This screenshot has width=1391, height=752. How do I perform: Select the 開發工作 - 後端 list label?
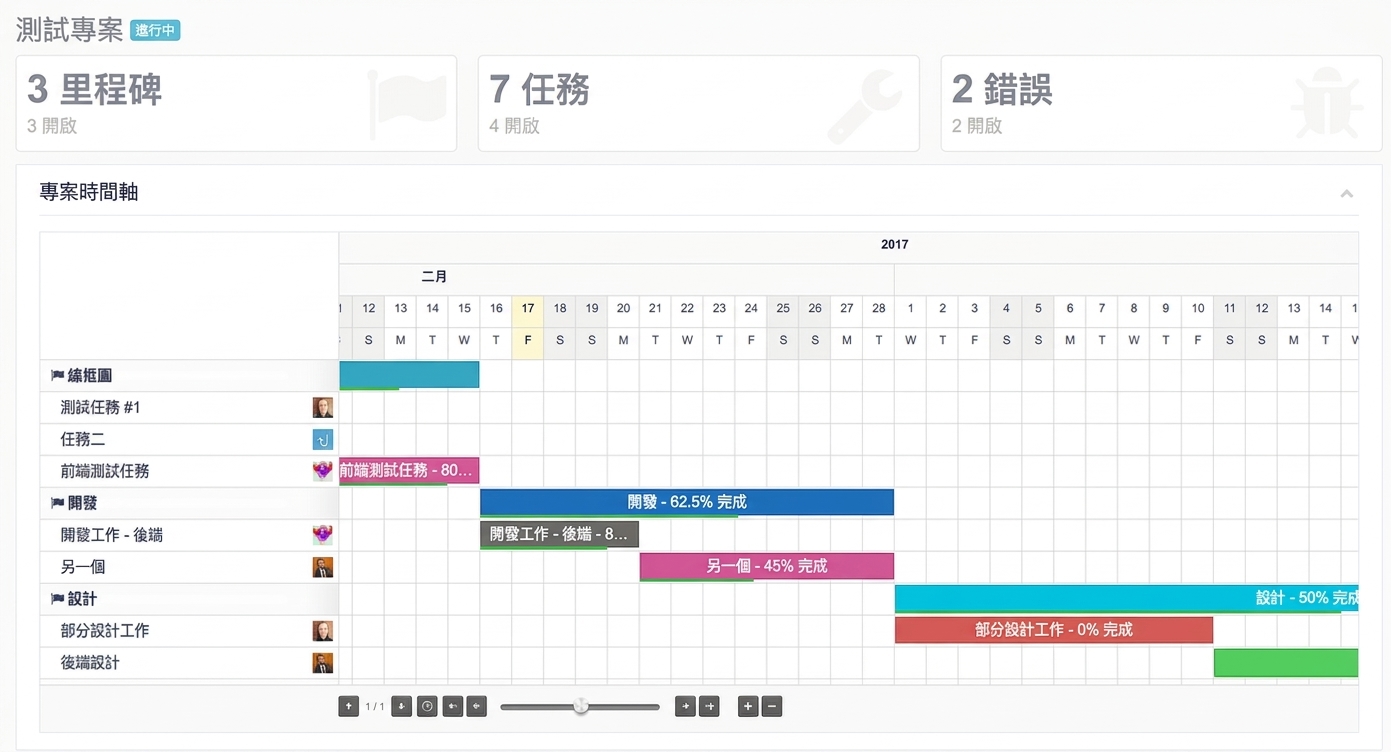pos(111,535)
